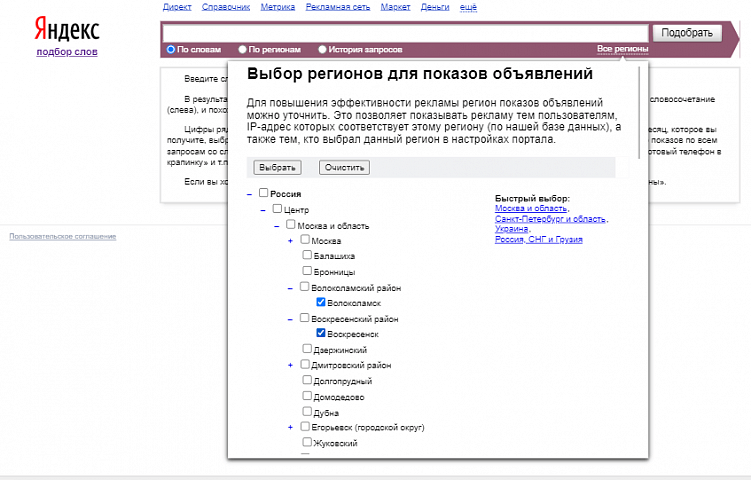Open Рекламная сеть in top navigation
This screenshot has width=751, height=480.
338,7
